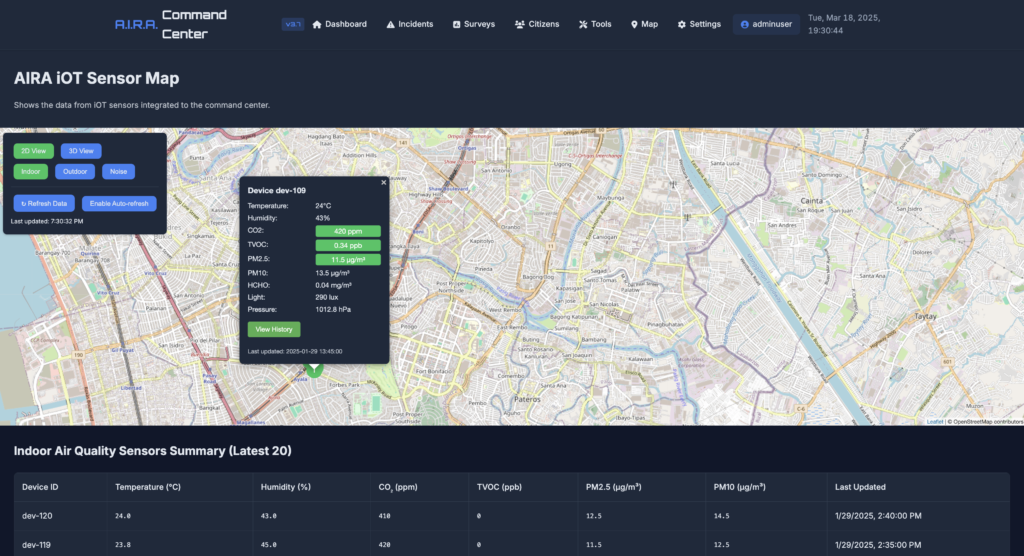Click the Dashboard home icon
Viewport: 1024px width, 556px height.
[317, 24]
